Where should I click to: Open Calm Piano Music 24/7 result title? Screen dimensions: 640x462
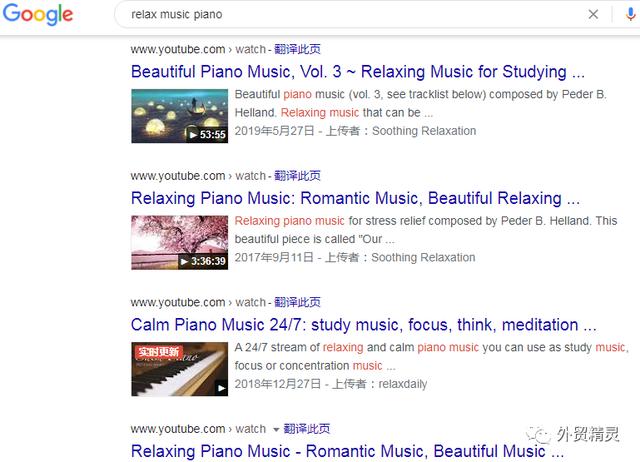[x=364, y=325]
